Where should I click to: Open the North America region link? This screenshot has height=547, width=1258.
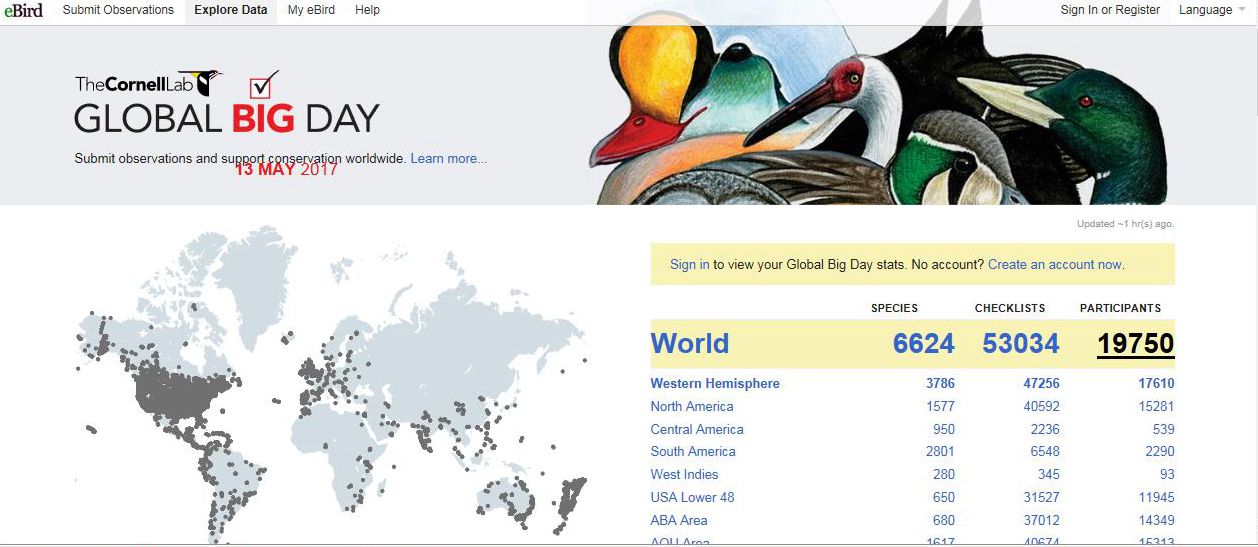(691, 407)
